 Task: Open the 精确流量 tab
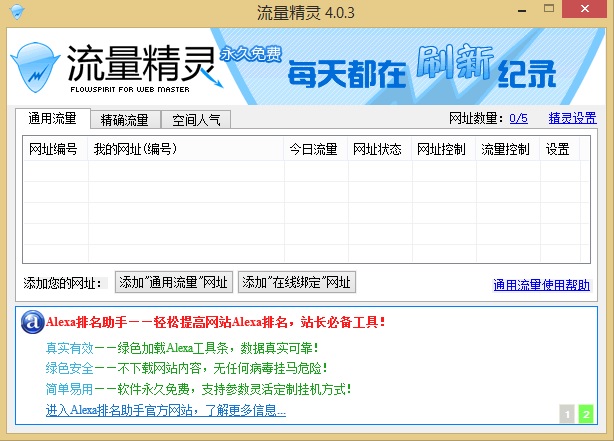(x=125, y=119)
